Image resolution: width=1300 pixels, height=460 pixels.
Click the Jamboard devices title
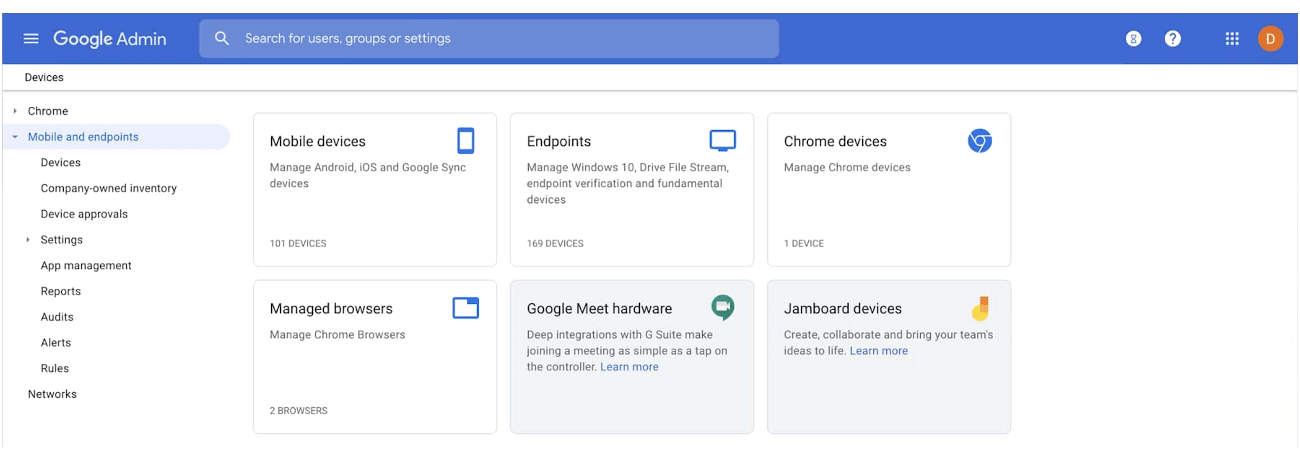click(x=843, y=309)
